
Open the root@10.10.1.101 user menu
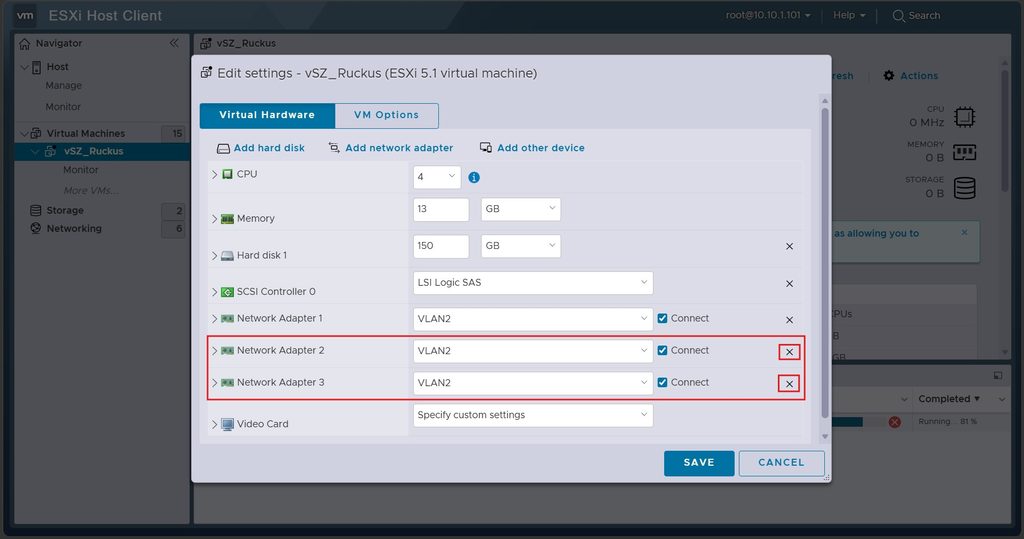[x=768, y=15]
